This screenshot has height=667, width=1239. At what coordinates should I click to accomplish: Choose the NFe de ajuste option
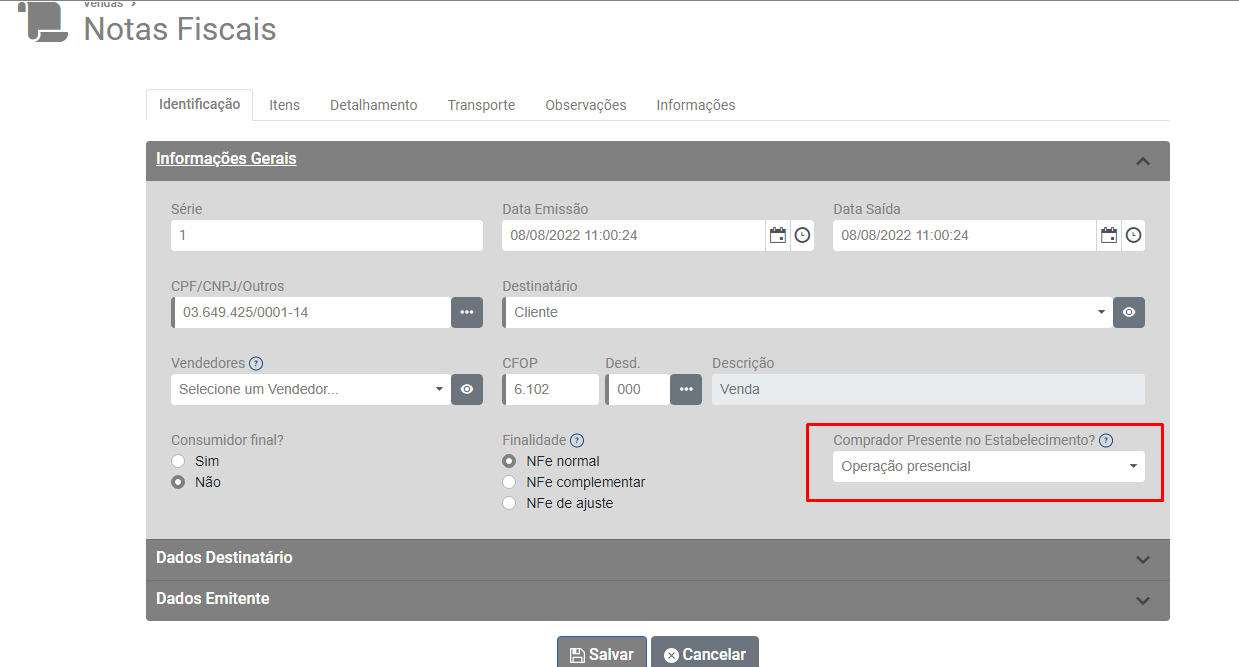point(509,503)
